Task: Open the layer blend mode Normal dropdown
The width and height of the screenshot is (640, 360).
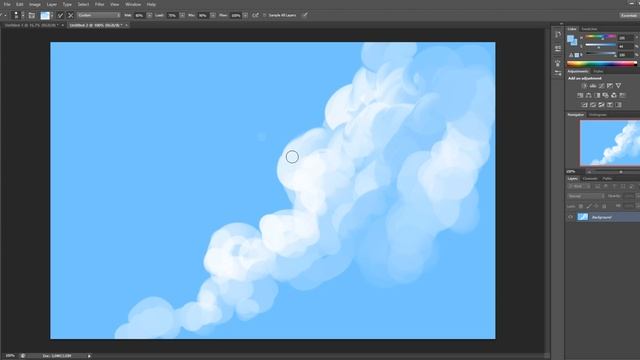Action: tap(585, 196)
